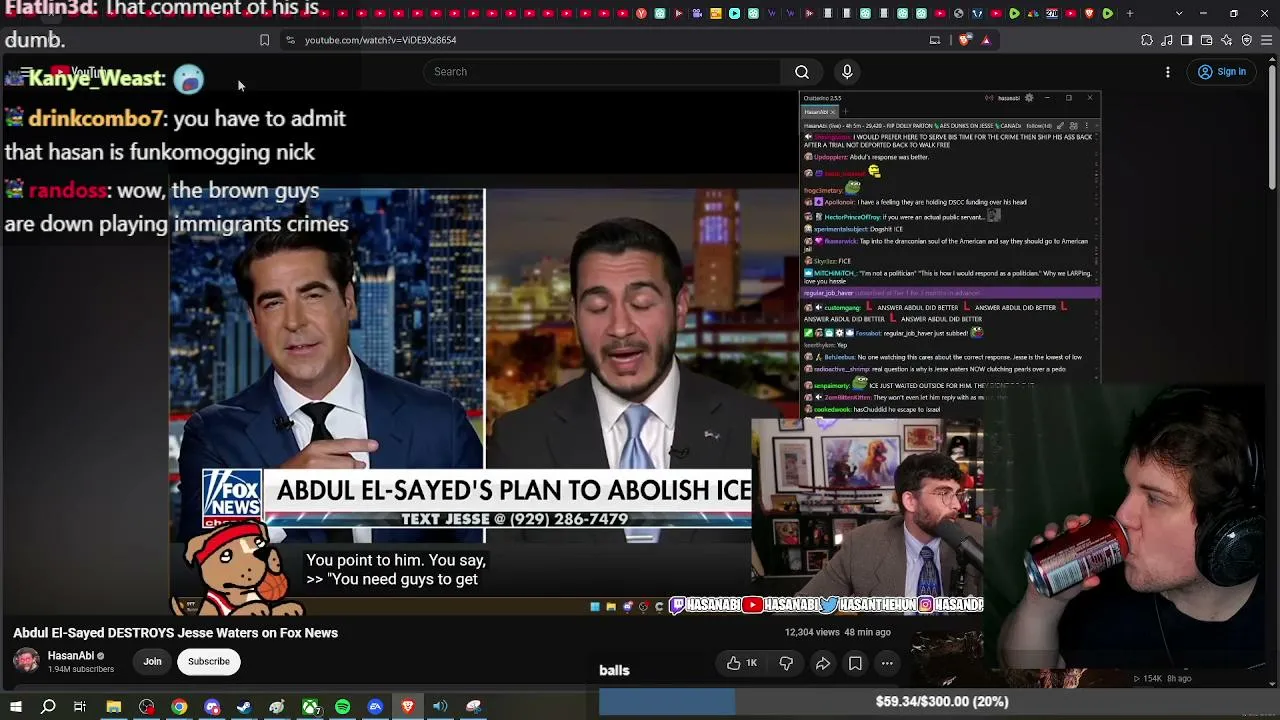The width and height of the screenshot is (1280, 720).
Task: Save the video with the bookmark icon
Action: coord(855,663)
